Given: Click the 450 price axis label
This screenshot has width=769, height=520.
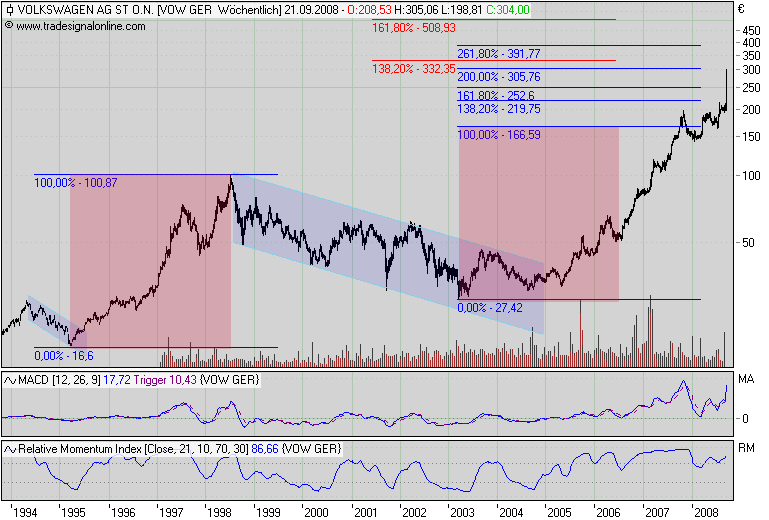Looking at the screenshot, I should [751, 30].
